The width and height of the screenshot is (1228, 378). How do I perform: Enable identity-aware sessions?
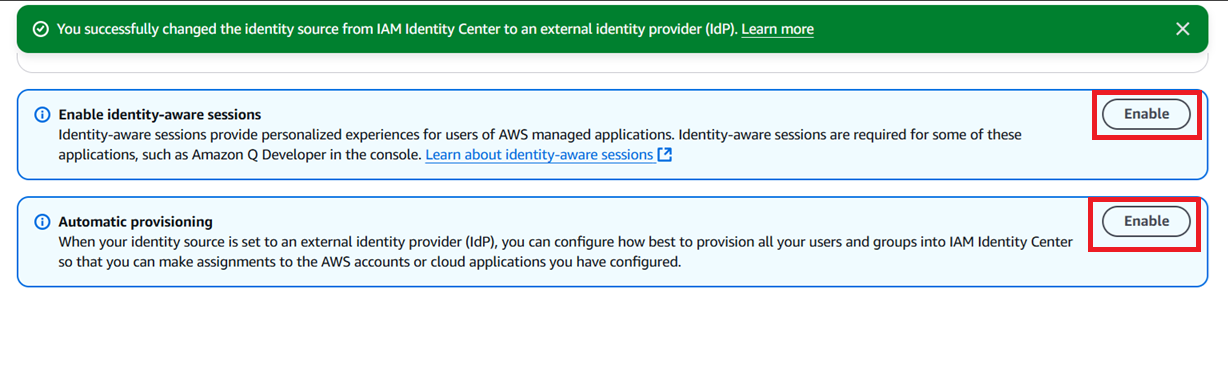1146,114
